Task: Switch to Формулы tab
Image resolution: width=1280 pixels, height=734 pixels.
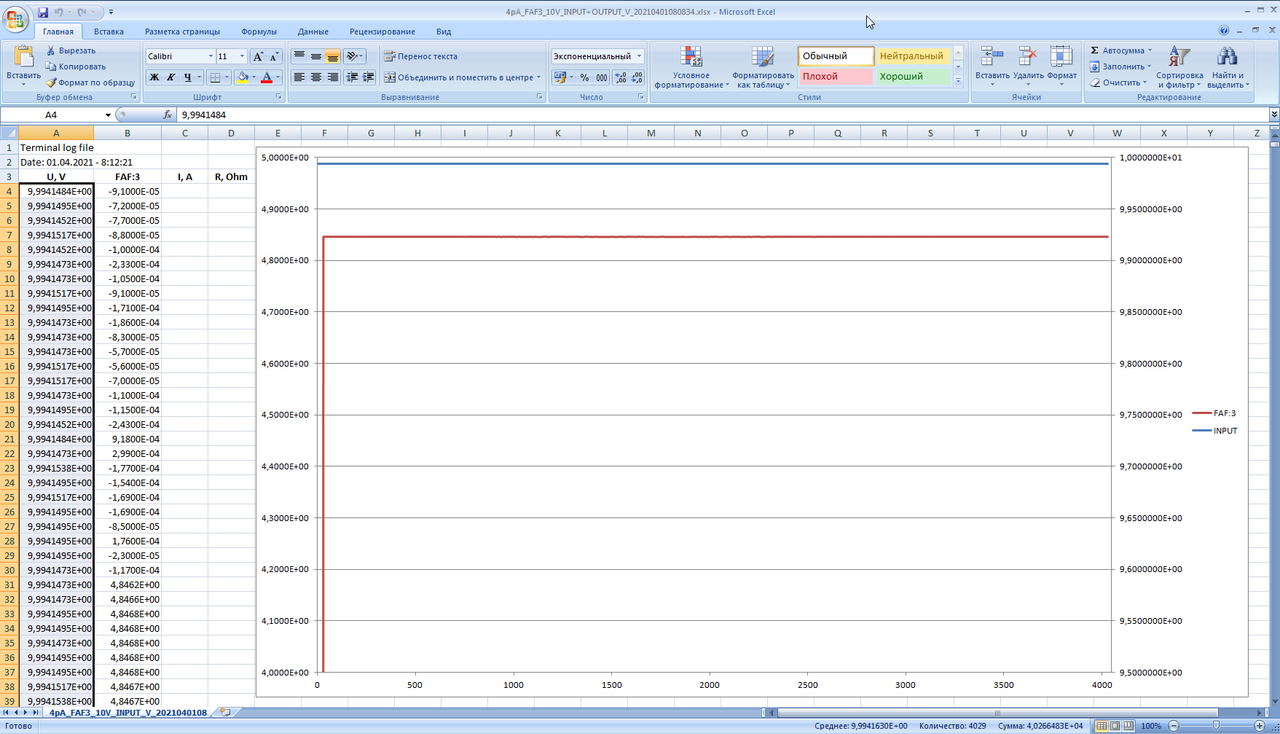Action: [x=259, y=31]
